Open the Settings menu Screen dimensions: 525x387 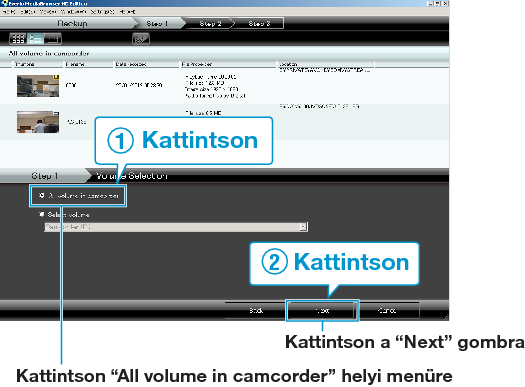click(102, 12)
